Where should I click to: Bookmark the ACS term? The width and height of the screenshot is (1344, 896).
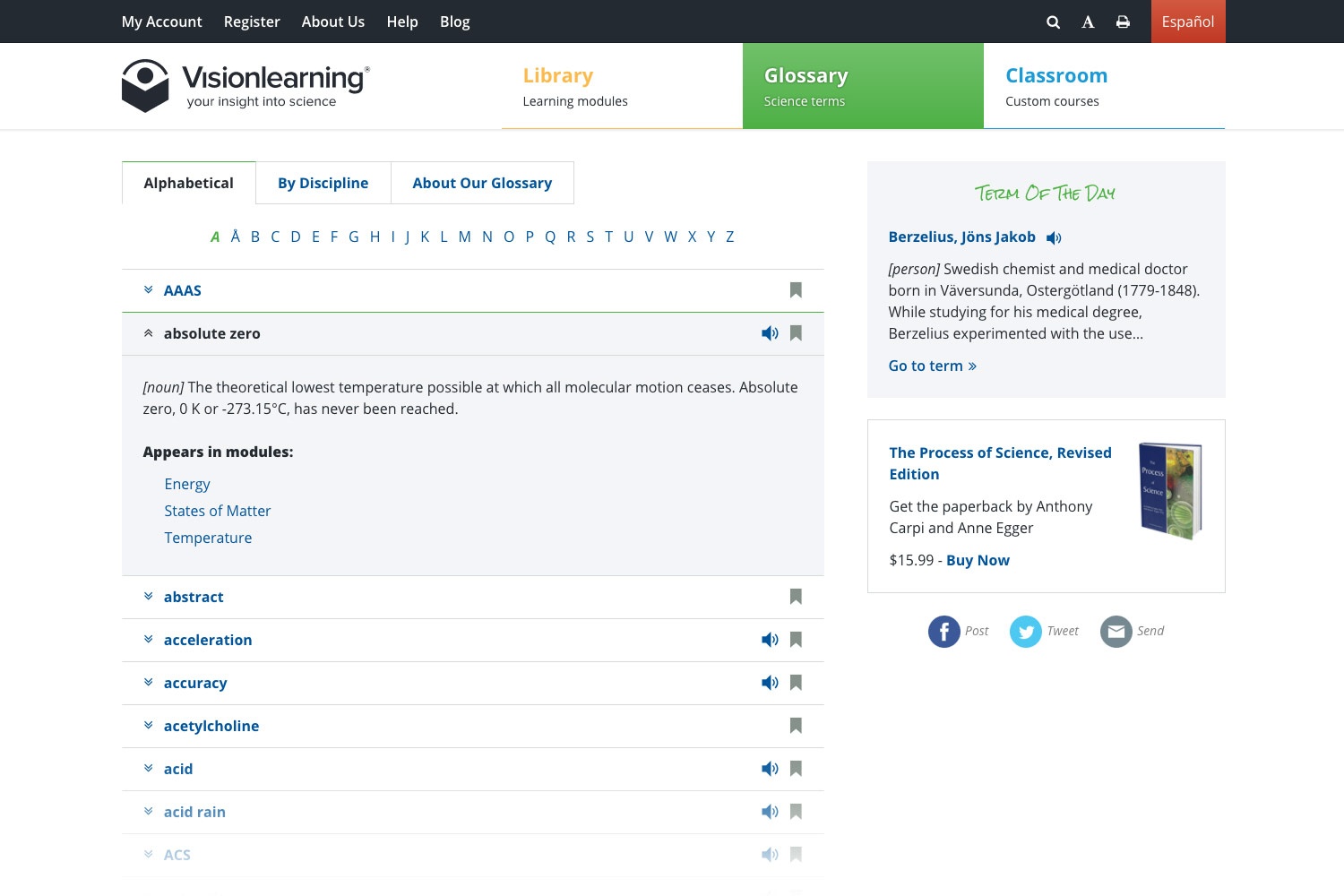(796, 855)
